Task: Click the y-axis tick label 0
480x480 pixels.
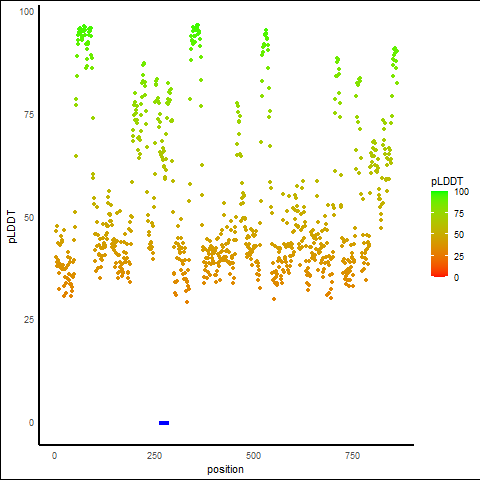Action: point(31,423)
